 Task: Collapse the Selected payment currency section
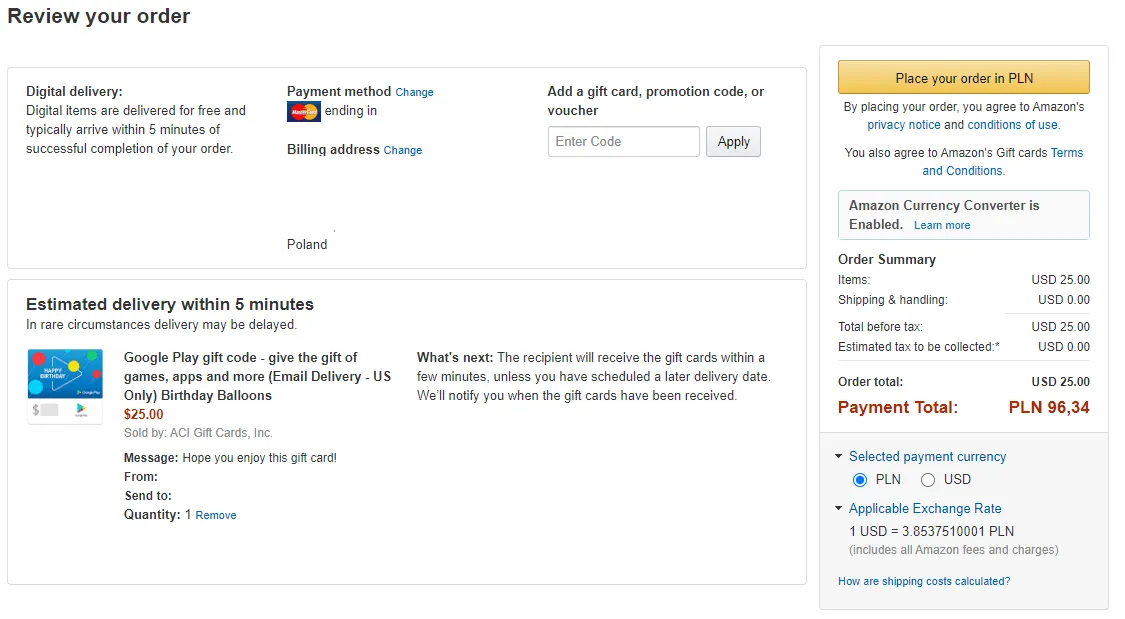tap(838, 456)
